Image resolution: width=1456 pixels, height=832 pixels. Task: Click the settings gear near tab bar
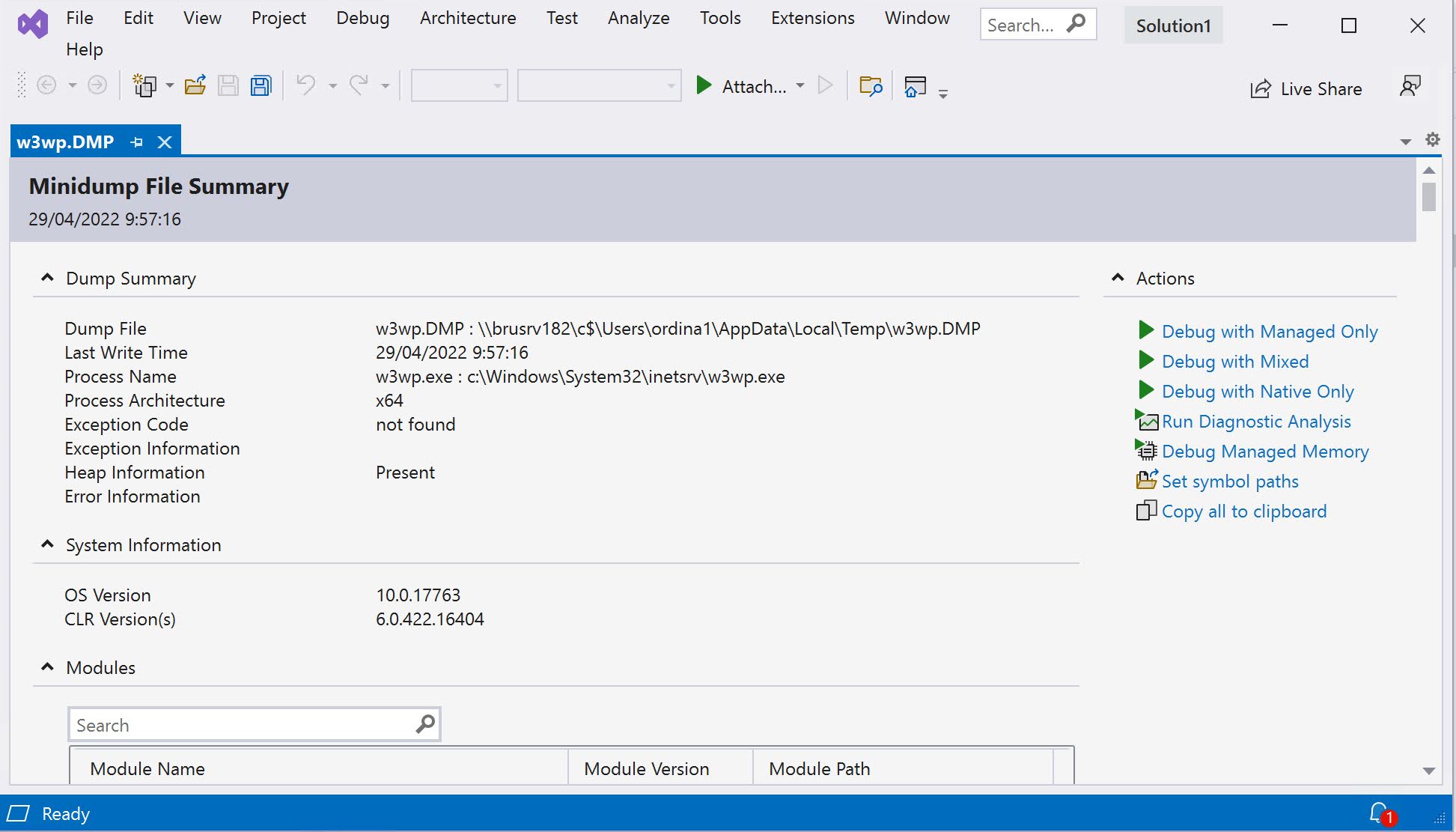1433,140
